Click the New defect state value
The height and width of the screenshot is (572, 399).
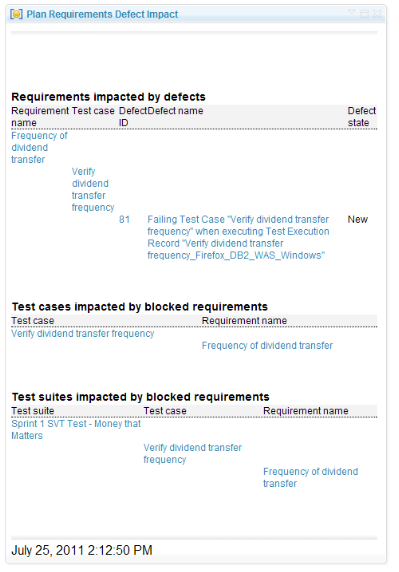coord(357,219)
